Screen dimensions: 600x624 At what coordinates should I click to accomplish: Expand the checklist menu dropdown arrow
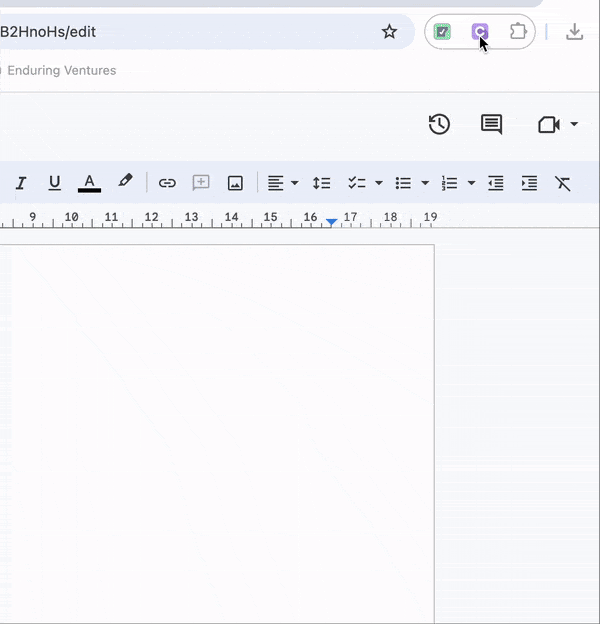pyautogui.click(x=379, y=183)
